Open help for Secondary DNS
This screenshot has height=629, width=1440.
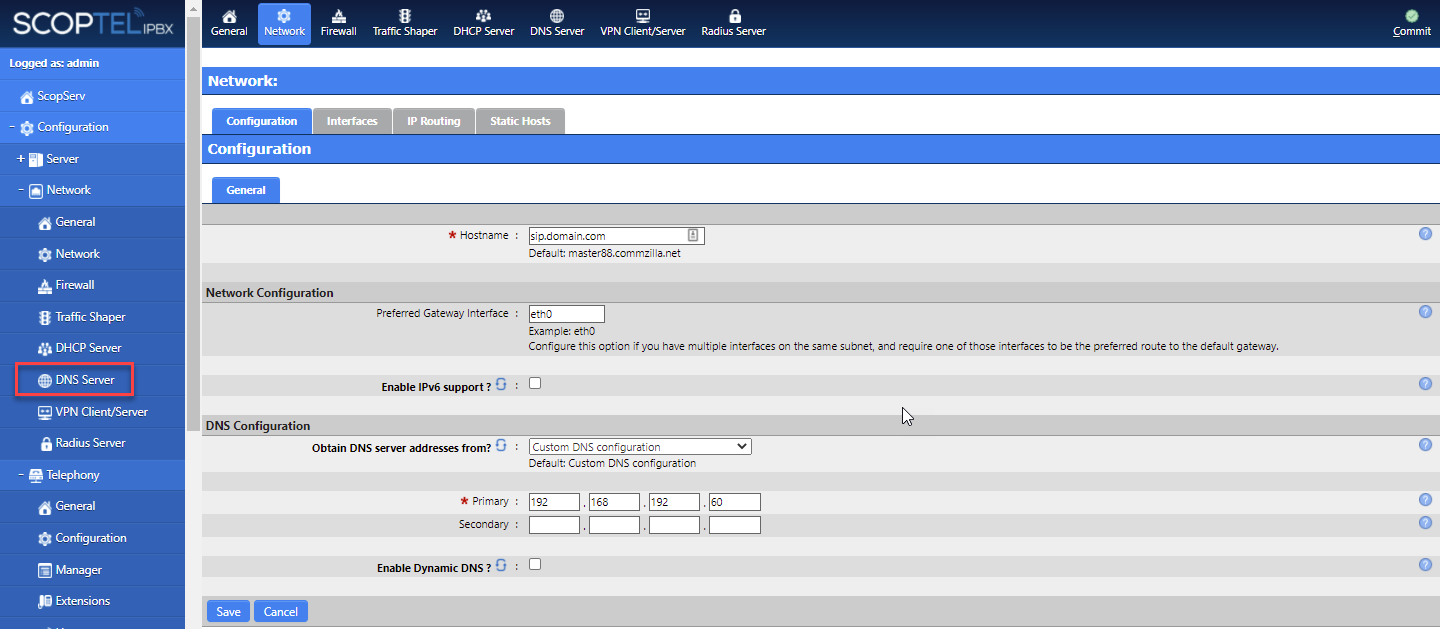[1425, 523]
